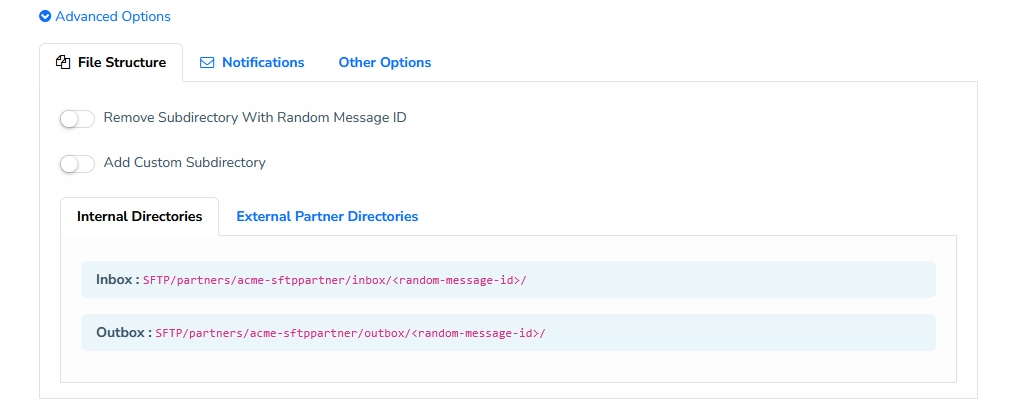Click the Notifications envelope icon
The height and width of the screenshot is (411, 1017).
pos(207,63)
